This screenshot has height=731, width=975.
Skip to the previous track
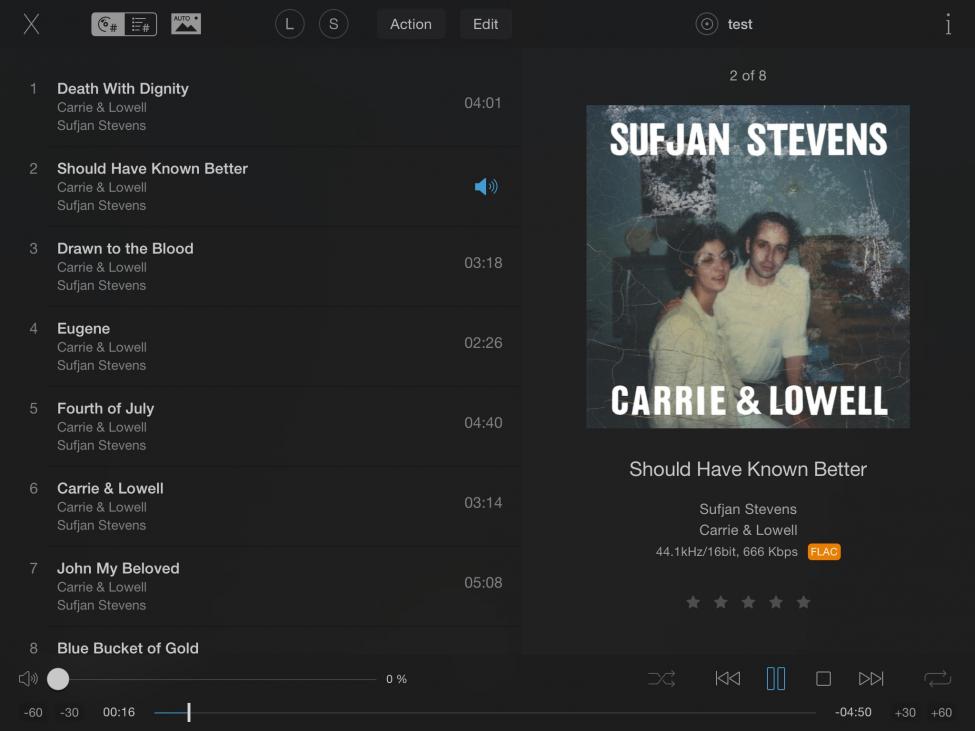pyautogui.click(x=728, y=679)
